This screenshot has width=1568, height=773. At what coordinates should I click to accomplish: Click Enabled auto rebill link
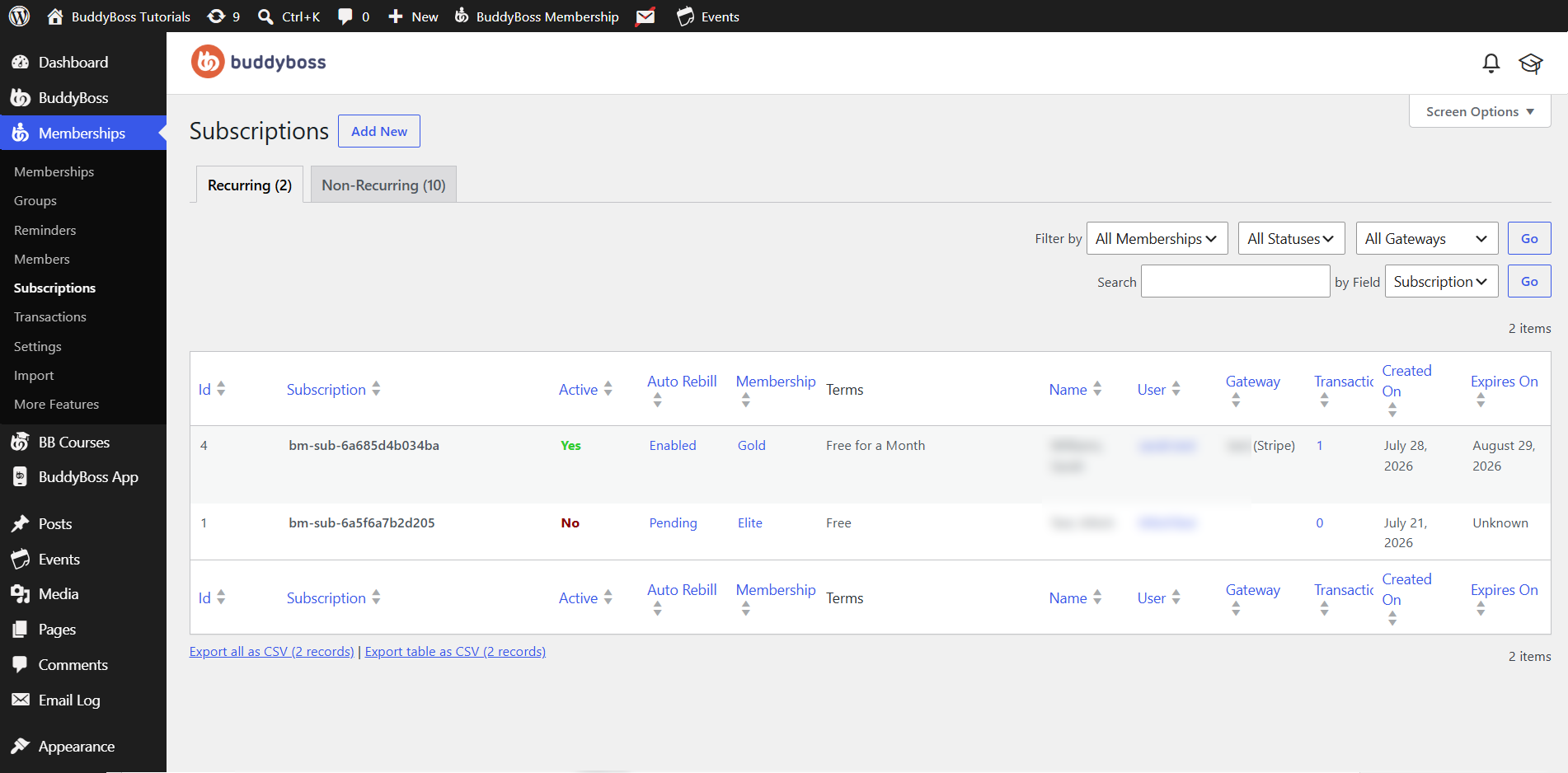tap(673, 445)
